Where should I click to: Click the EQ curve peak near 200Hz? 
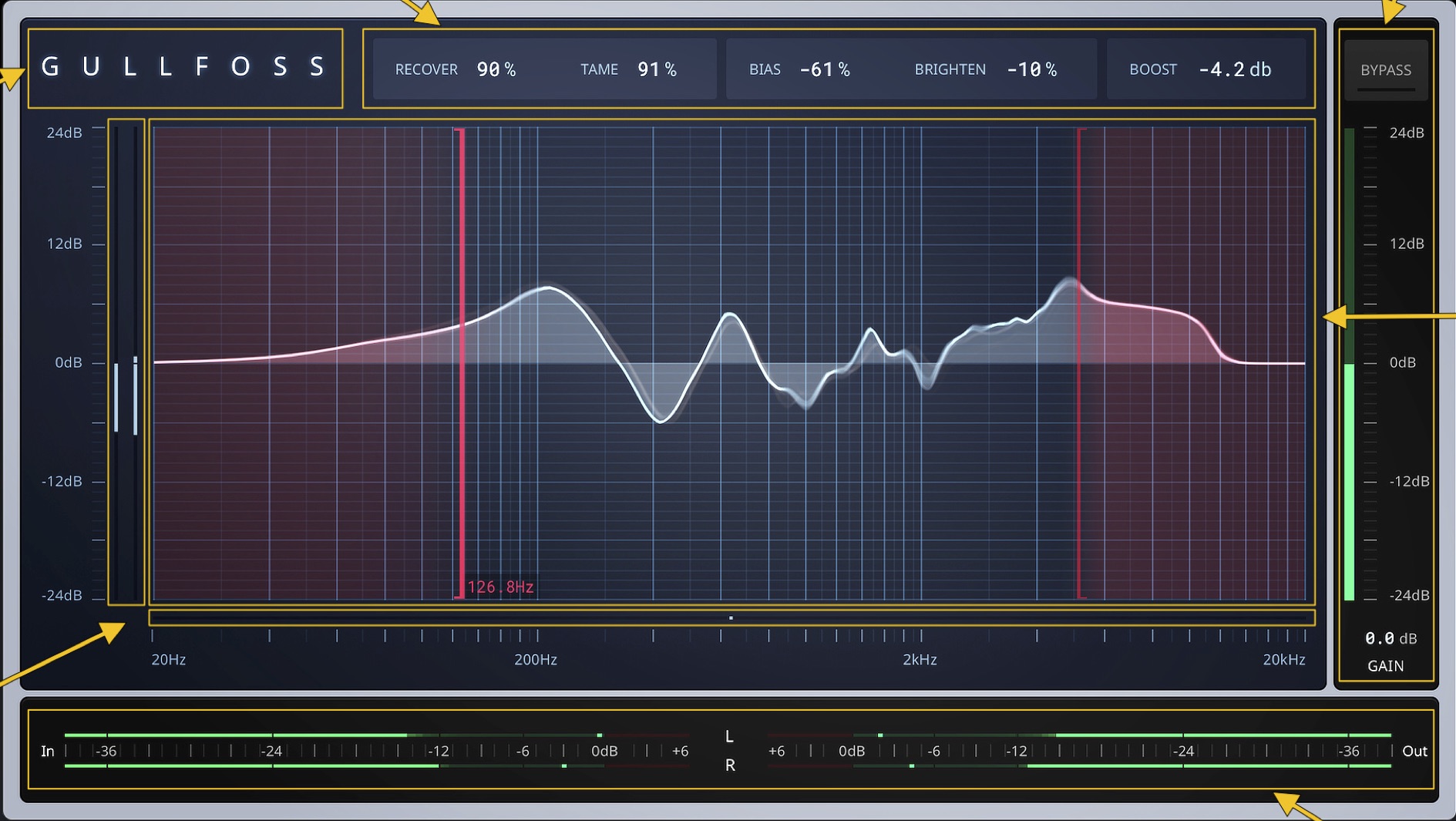(548, 288)
